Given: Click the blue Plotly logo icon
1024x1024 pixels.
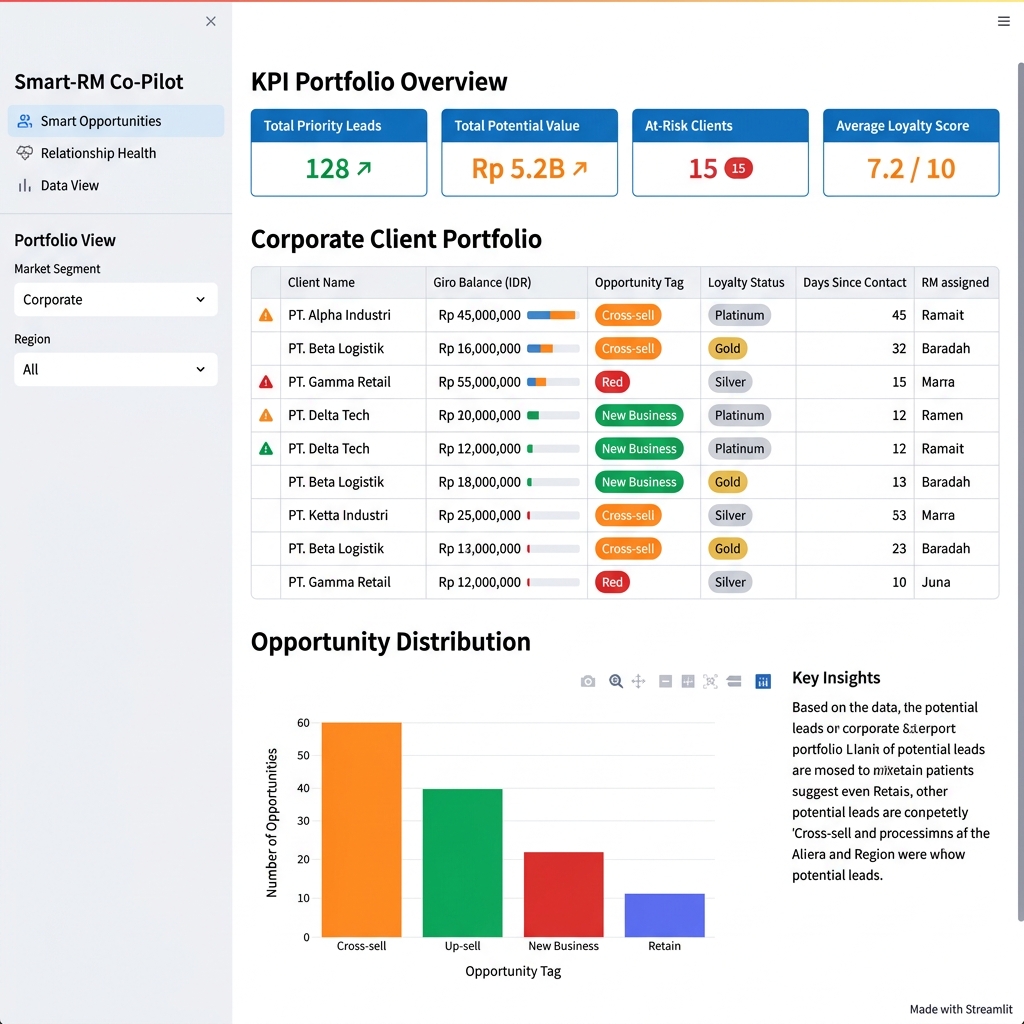Looking at the screenshot, I should (x=763, y=681).
